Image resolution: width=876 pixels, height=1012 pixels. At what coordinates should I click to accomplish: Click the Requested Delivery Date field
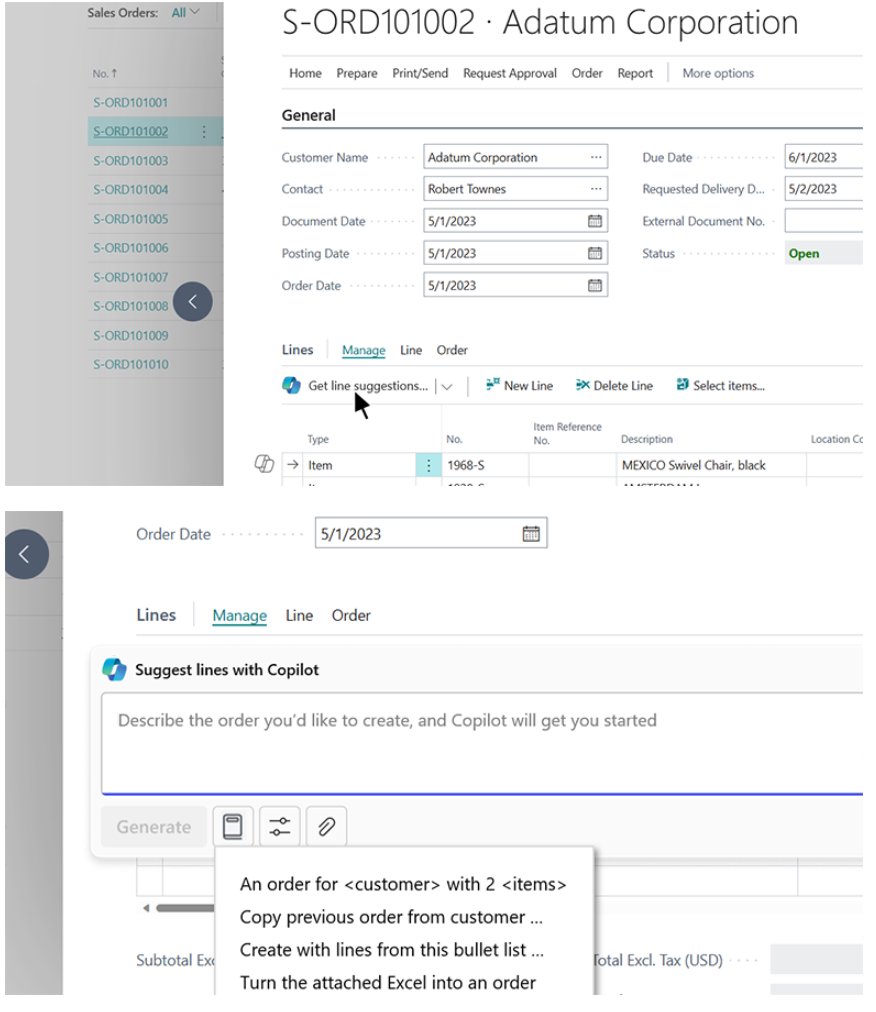(824, 188)
